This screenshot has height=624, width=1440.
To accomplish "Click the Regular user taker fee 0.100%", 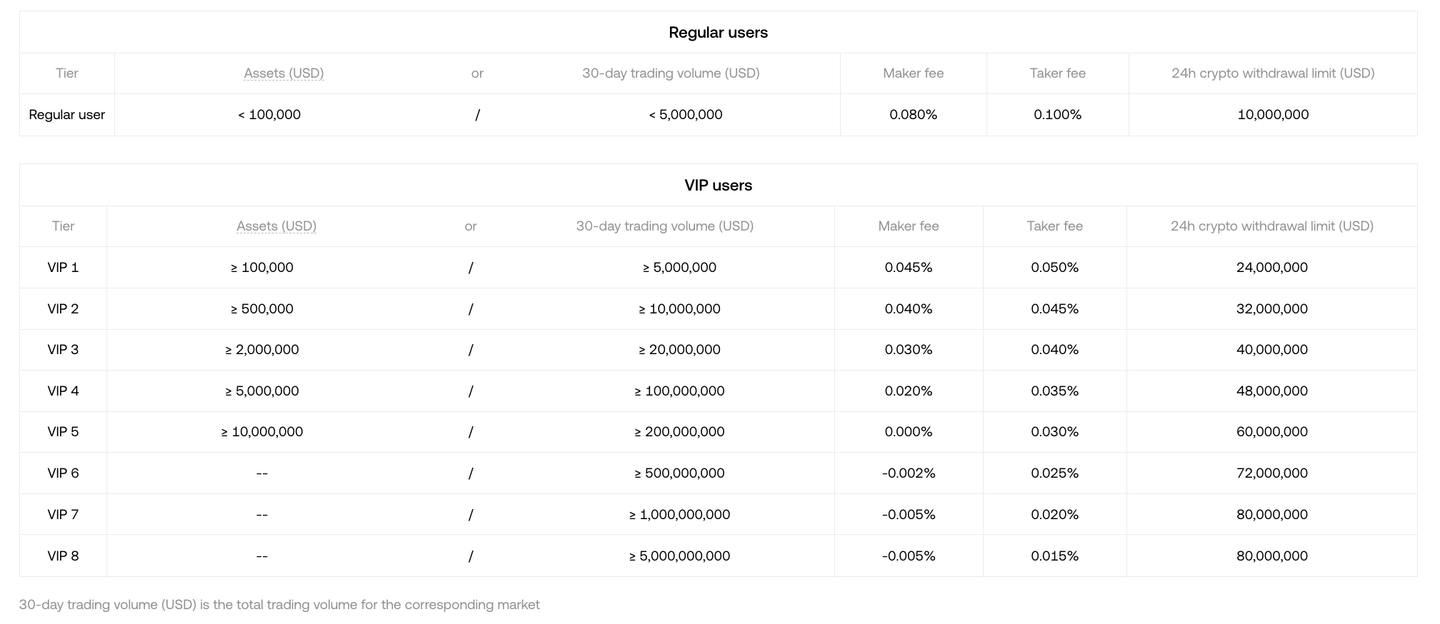I will [x=1057, y=115].
